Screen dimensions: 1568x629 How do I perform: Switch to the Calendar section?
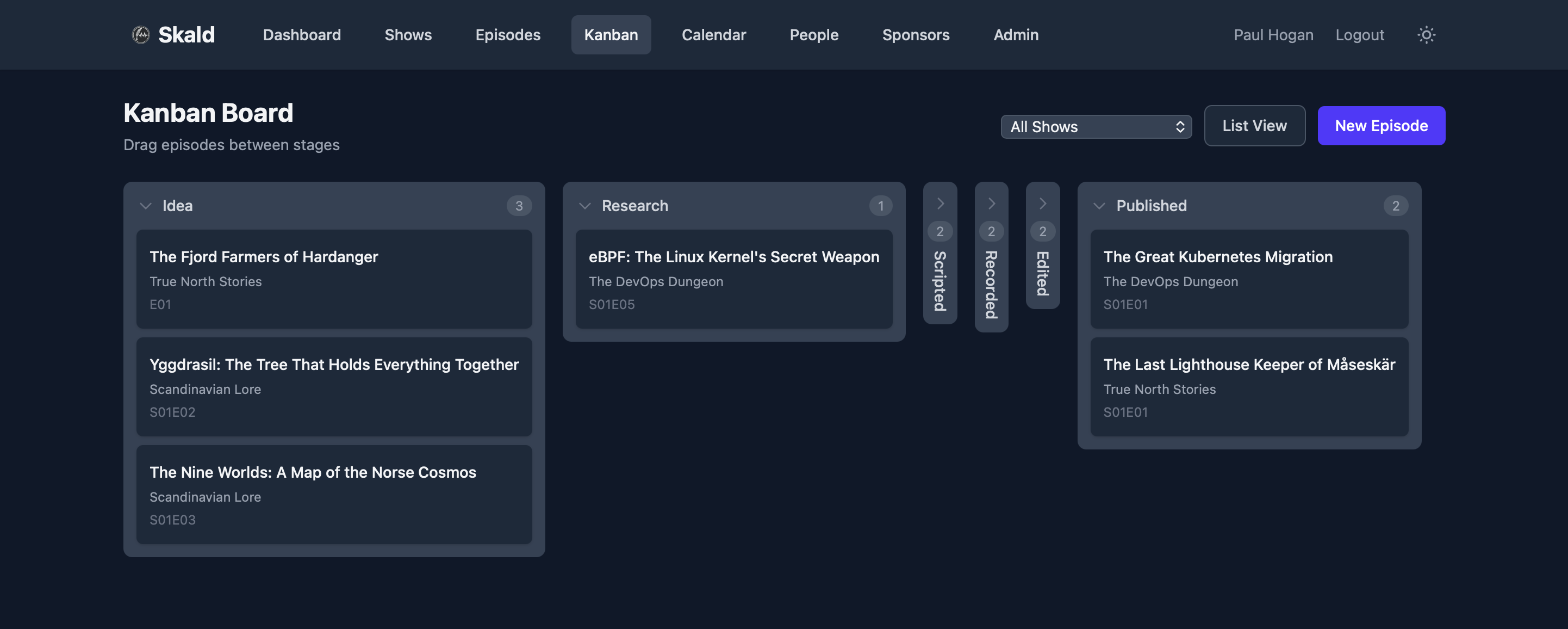713,35
